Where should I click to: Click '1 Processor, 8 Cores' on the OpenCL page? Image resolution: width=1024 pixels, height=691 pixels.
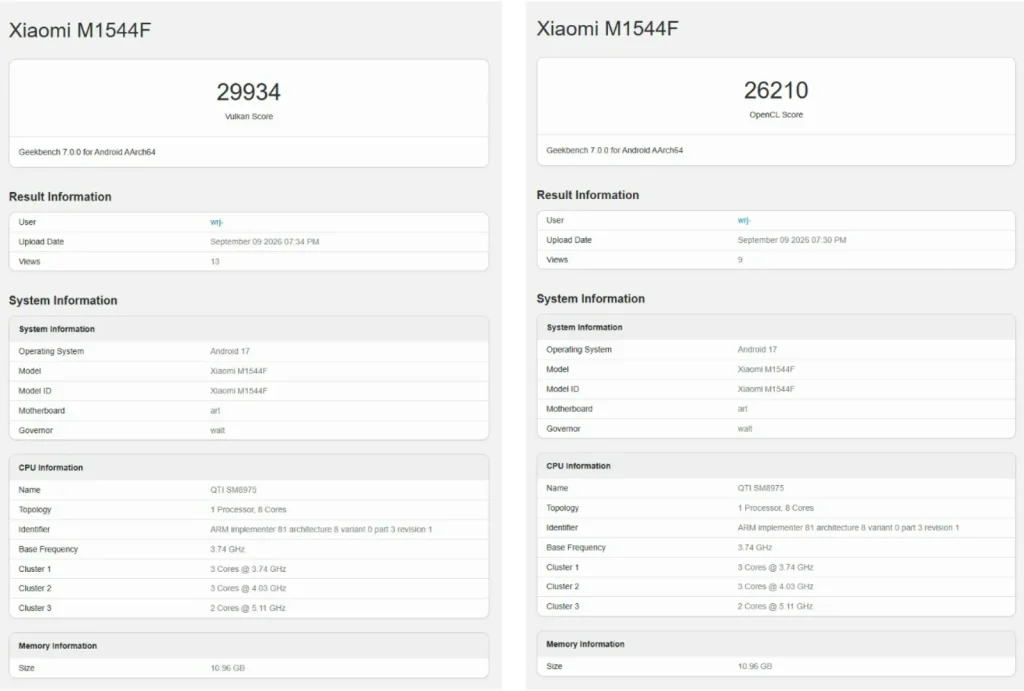tap(776, 507)
